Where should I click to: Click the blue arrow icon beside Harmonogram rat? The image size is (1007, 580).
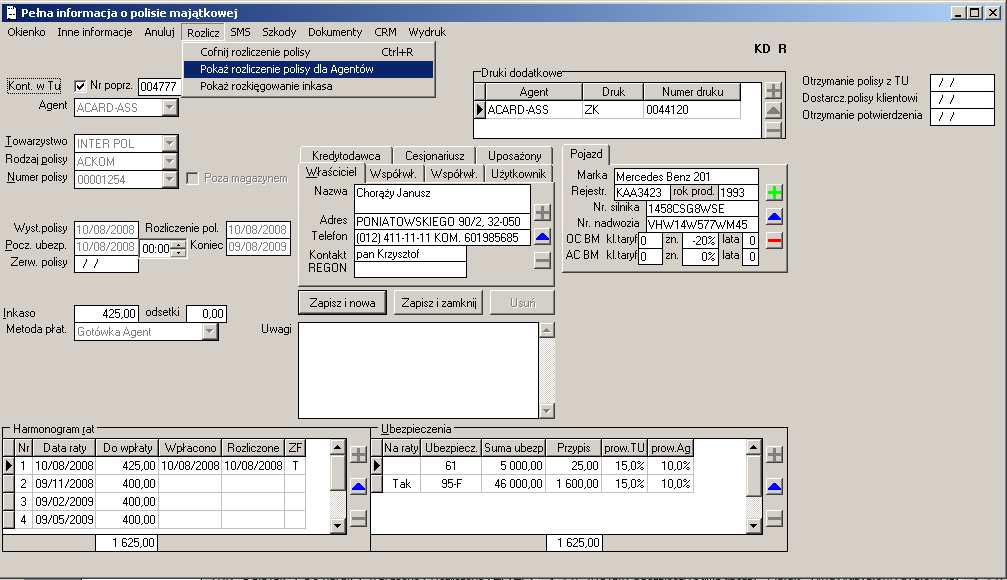click(358, 487)
